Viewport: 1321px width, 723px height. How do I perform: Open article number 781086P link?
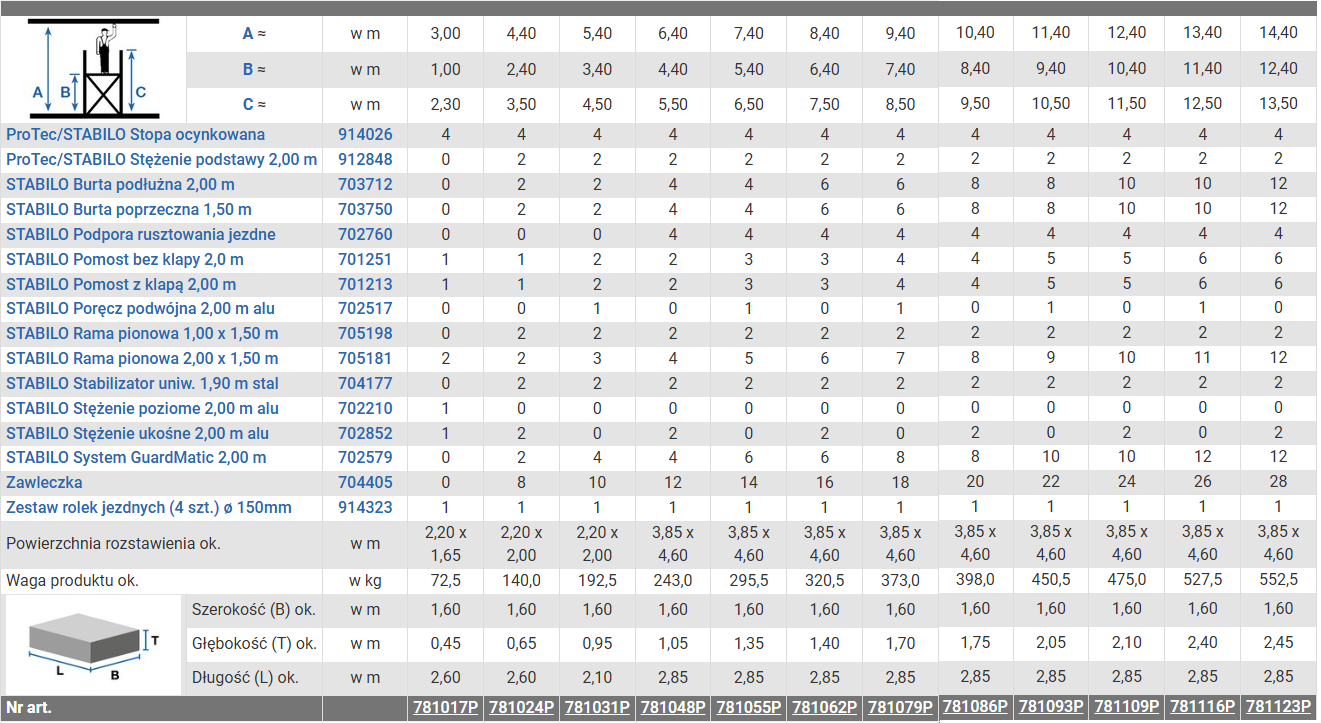pyautogui.click(x=975, y=707)
